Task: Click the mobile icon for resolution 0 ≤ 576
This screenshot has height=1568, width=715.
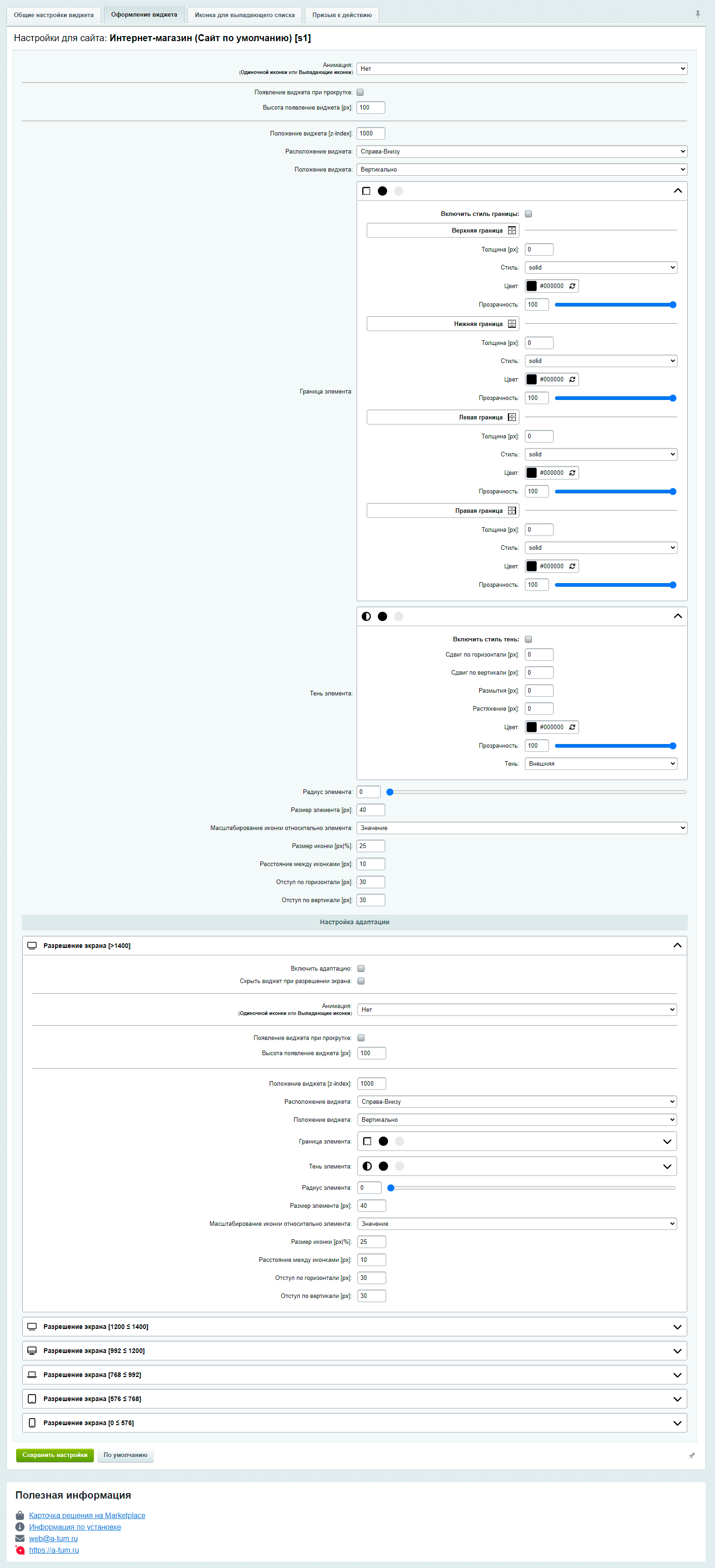Action: tap(32, 1422)
